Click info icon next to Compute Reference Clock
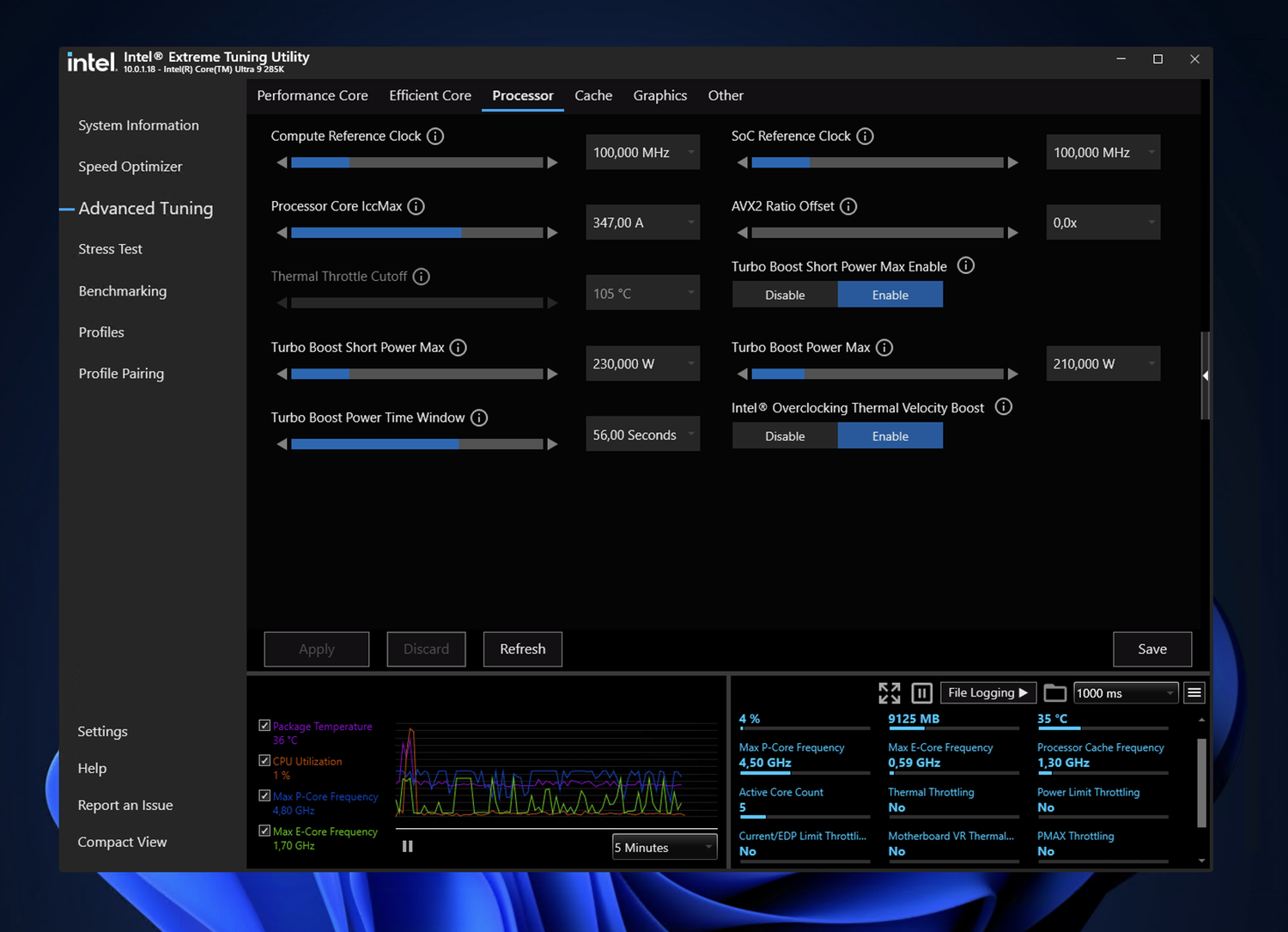1288x932 pixels. (x=435, y=137)
